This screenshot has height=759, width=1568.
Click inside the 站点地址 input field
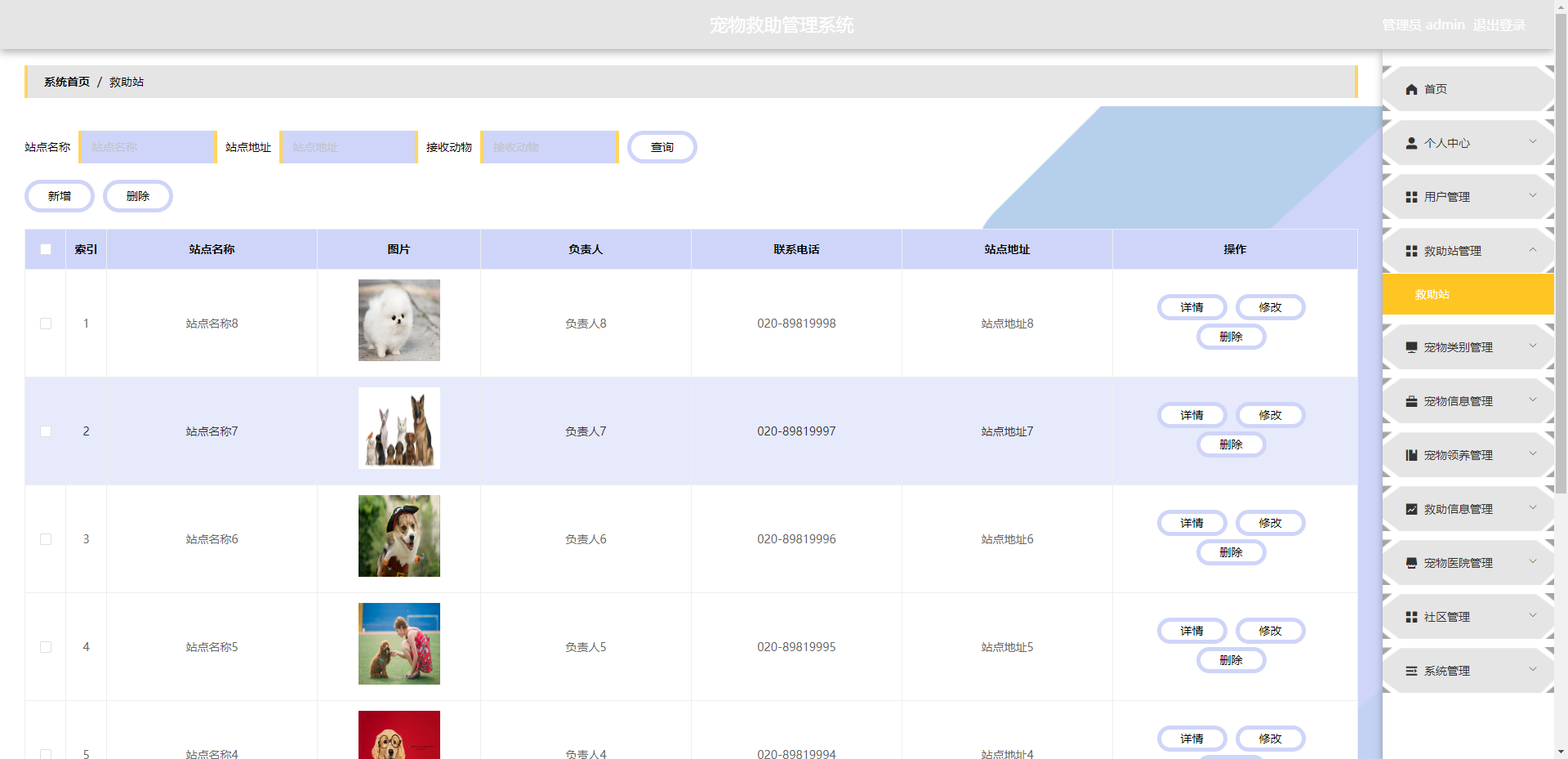tap(348, 147)
